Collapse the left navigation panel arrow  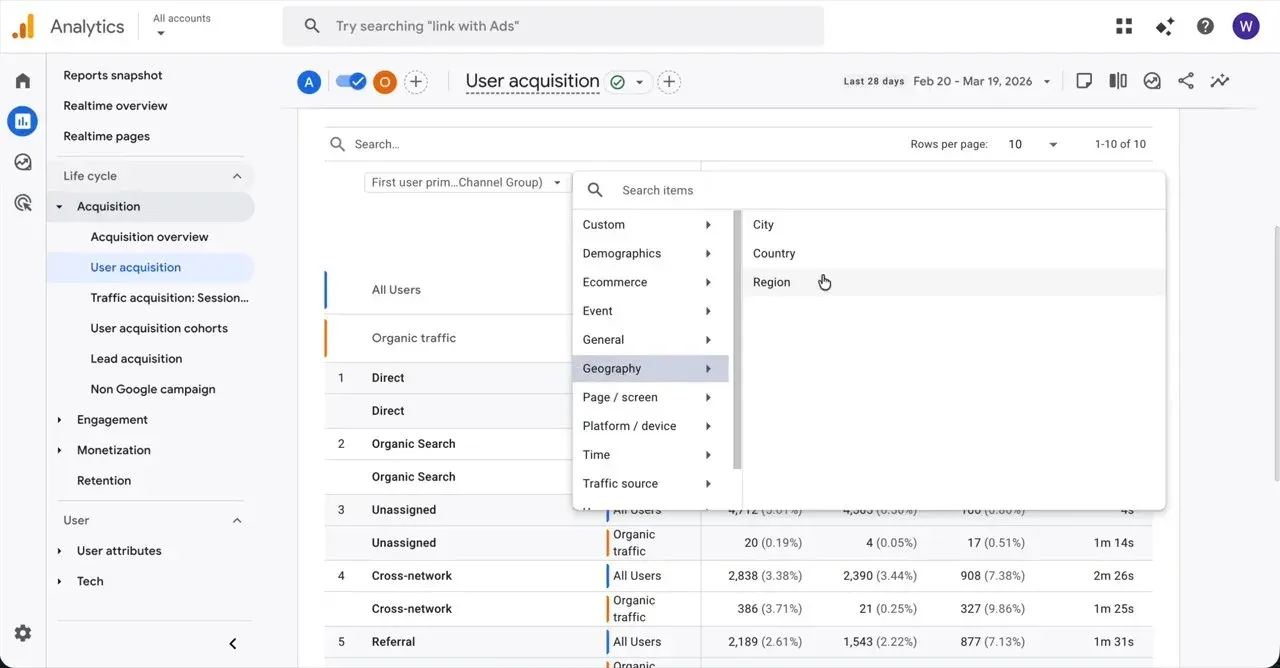(233, 644)
